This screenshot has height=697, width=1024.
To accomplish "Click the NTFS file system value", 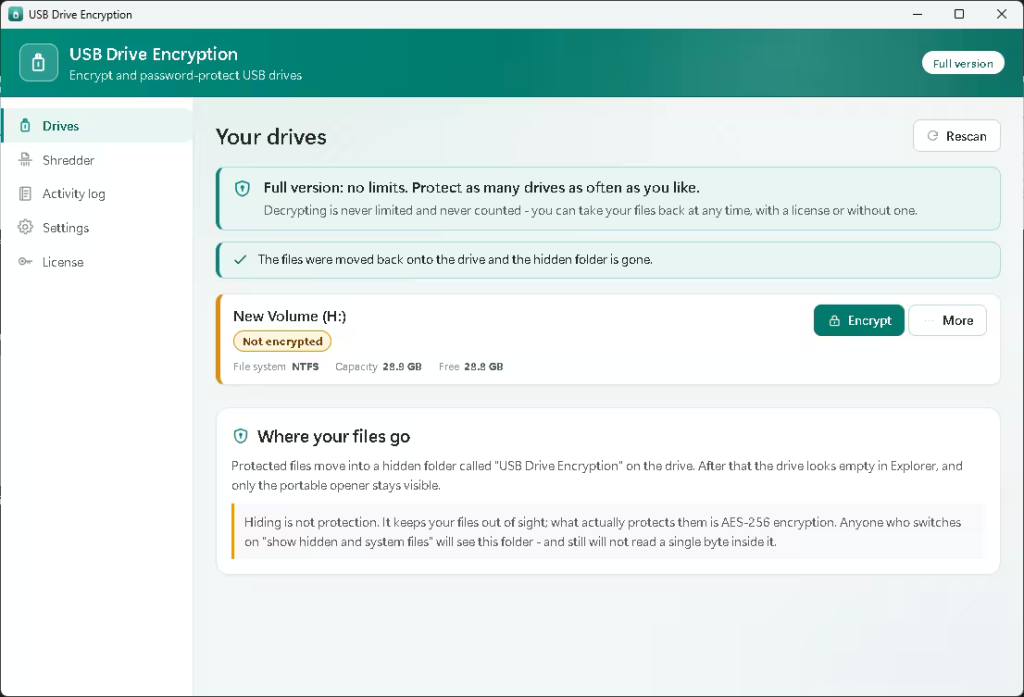I will coord(305,366).
